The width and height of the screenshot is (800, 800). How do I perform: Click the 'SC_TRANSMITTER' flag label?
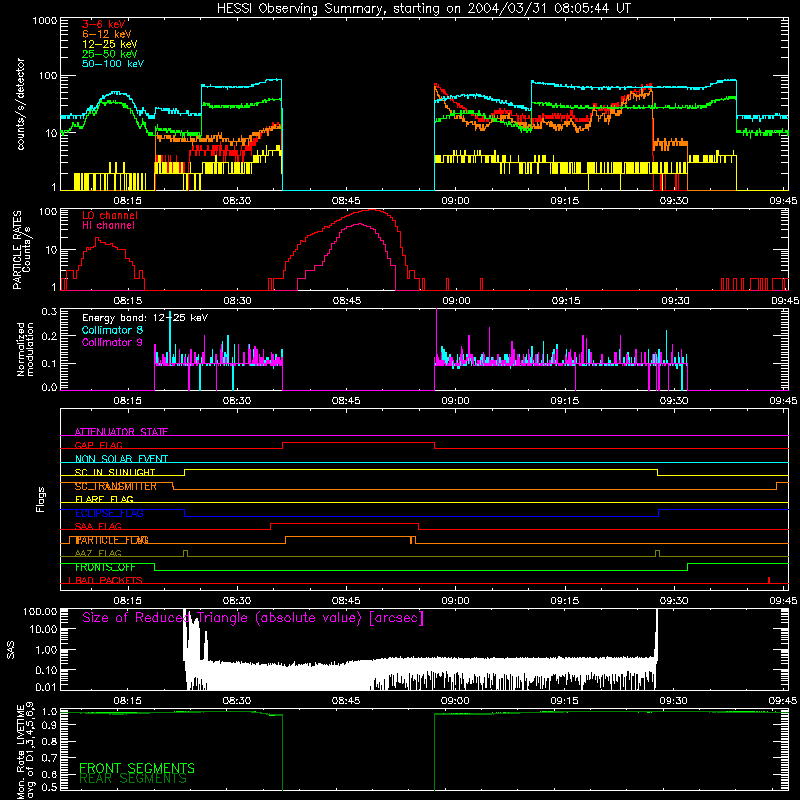tap(116, 486)
